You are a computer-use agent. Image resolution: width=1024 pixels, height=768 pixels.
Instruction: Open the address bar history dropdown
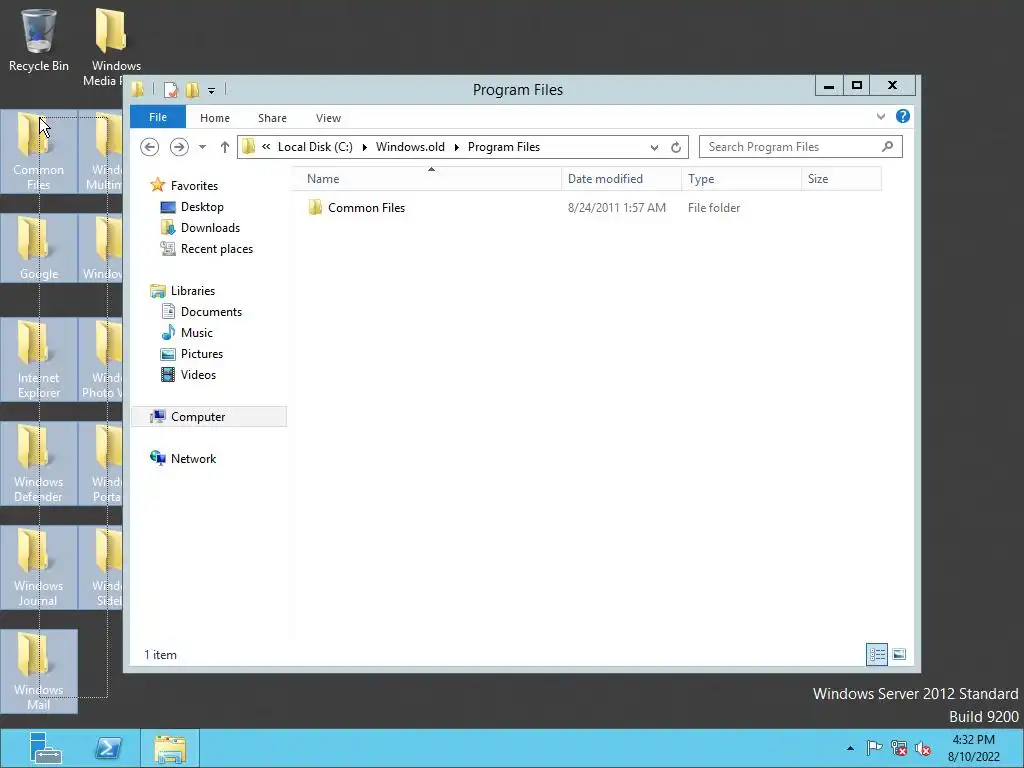click(654, 148)
